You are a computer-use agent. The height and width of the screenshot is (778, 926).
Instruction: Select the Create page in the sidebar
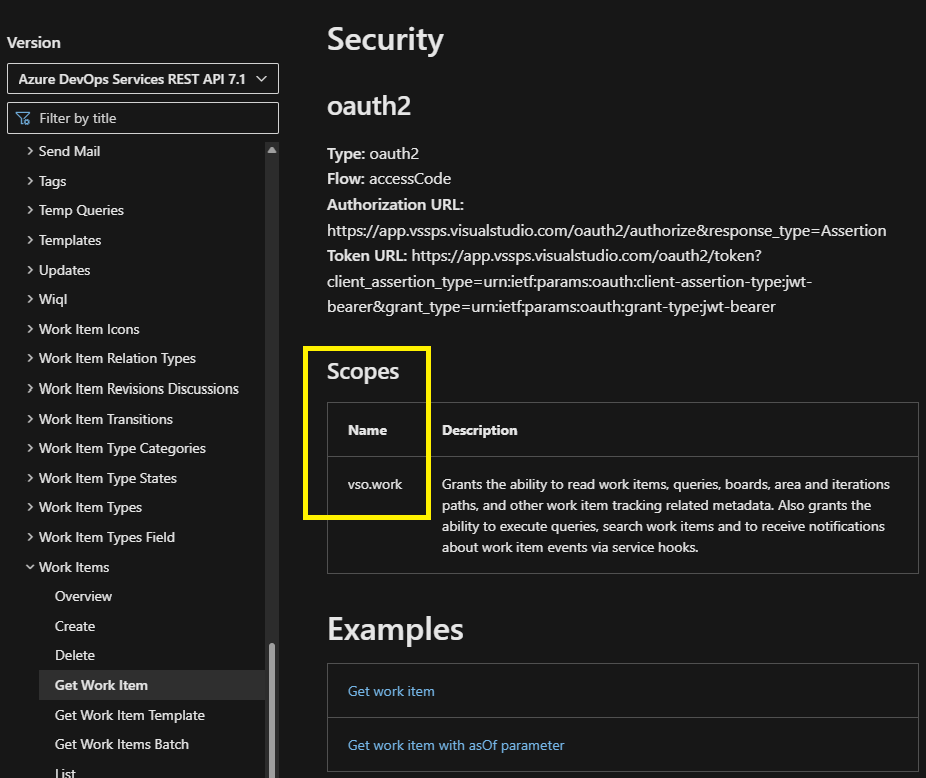click(x=74, y=625)
